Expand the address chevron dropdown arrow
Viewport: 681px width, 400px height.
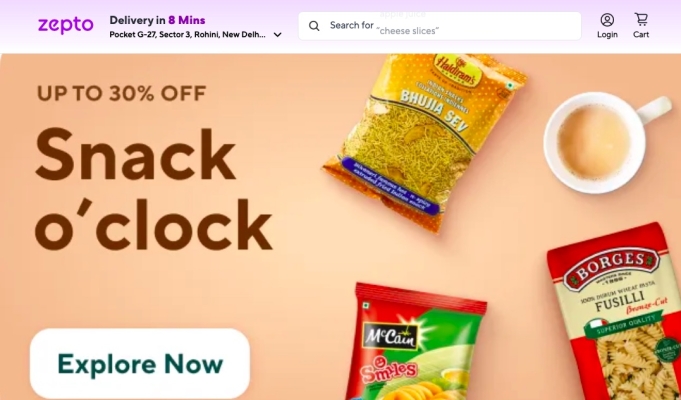278,35
